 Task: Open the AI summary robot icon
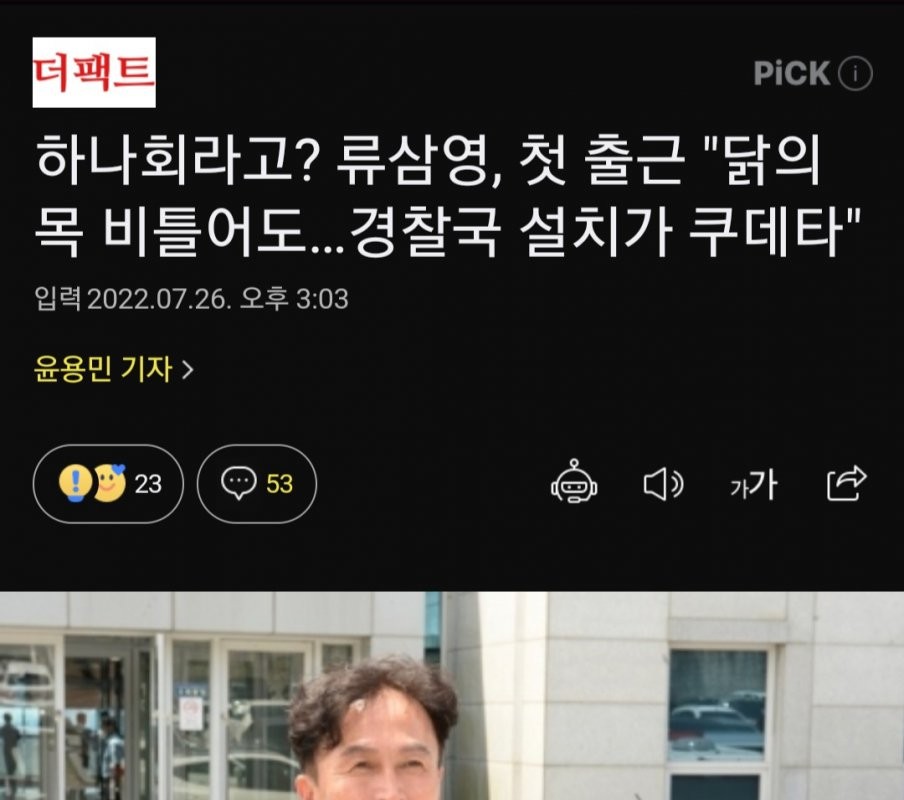574,482
